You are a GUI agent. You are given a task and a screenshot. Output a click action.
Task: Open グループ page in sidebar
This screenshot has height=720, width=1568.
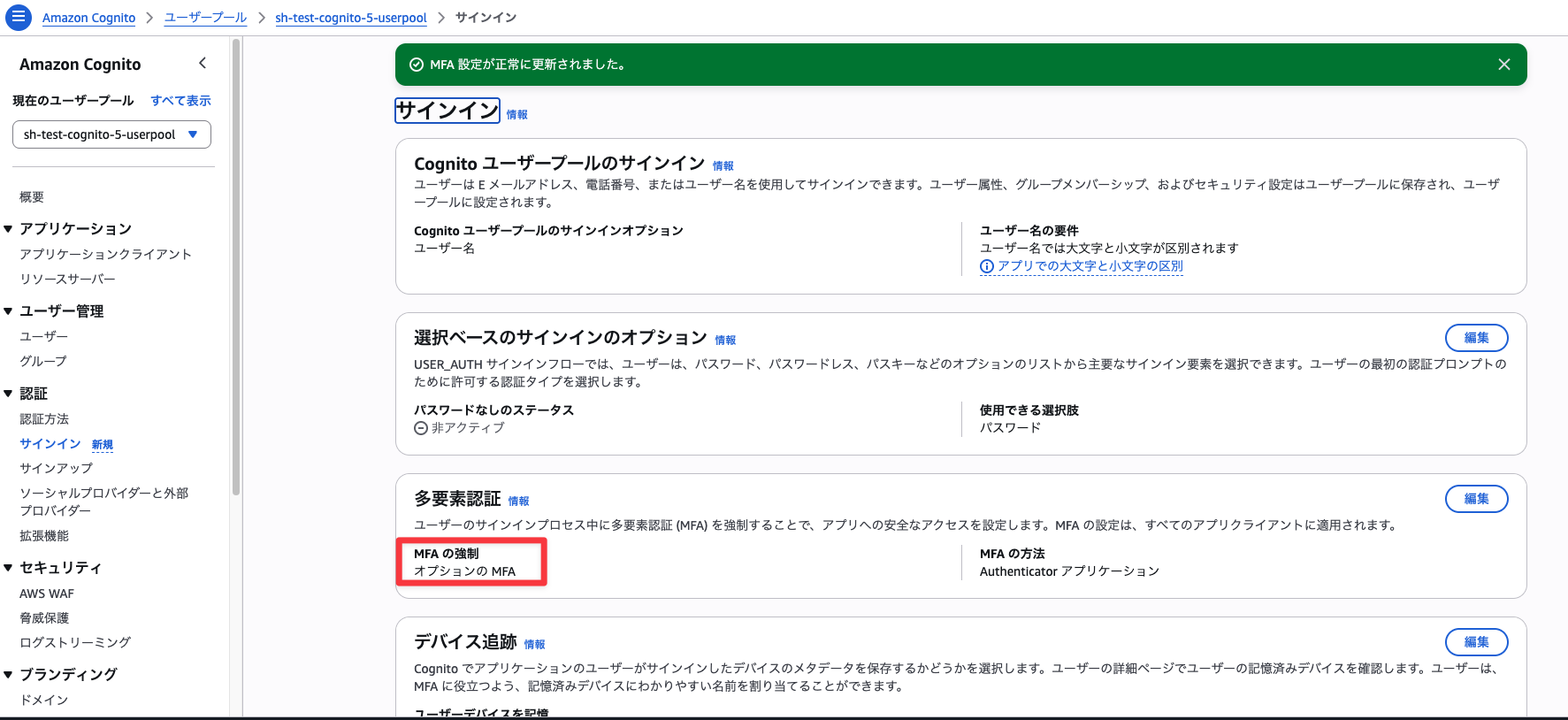pyautogui.click(x=43, y=362)
